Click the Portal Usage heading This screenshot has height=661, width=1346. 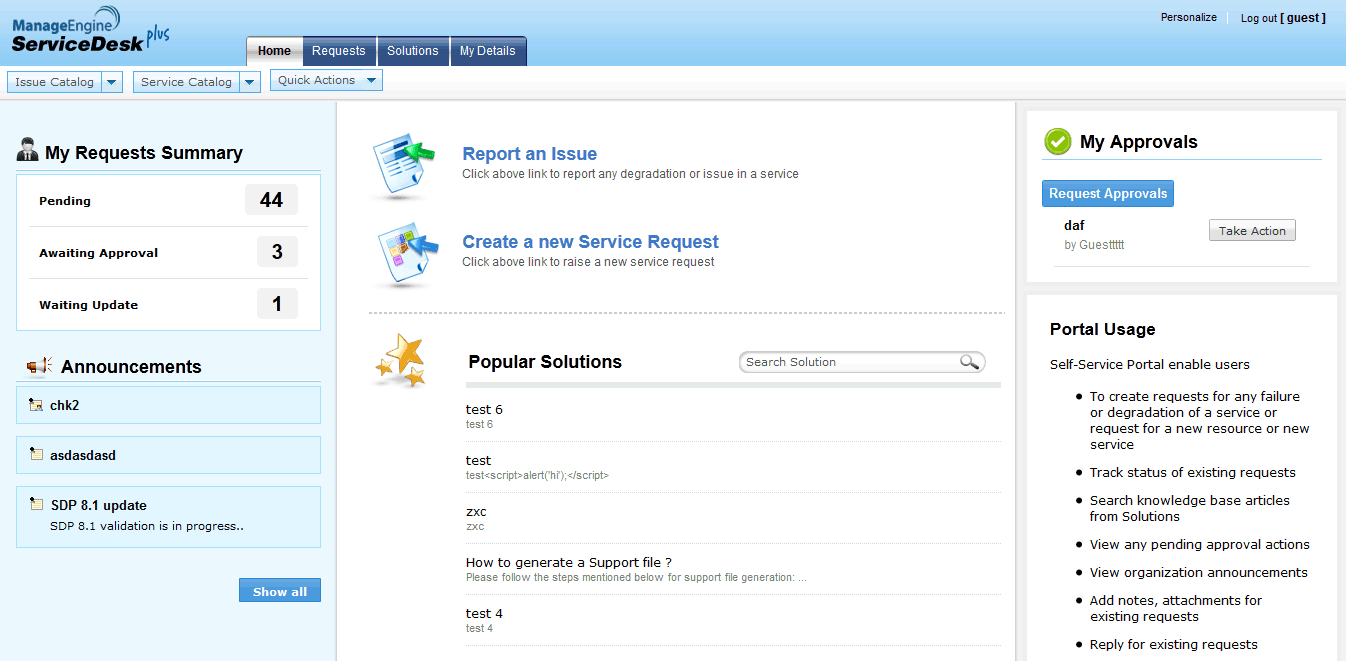tap(1102, 329)
